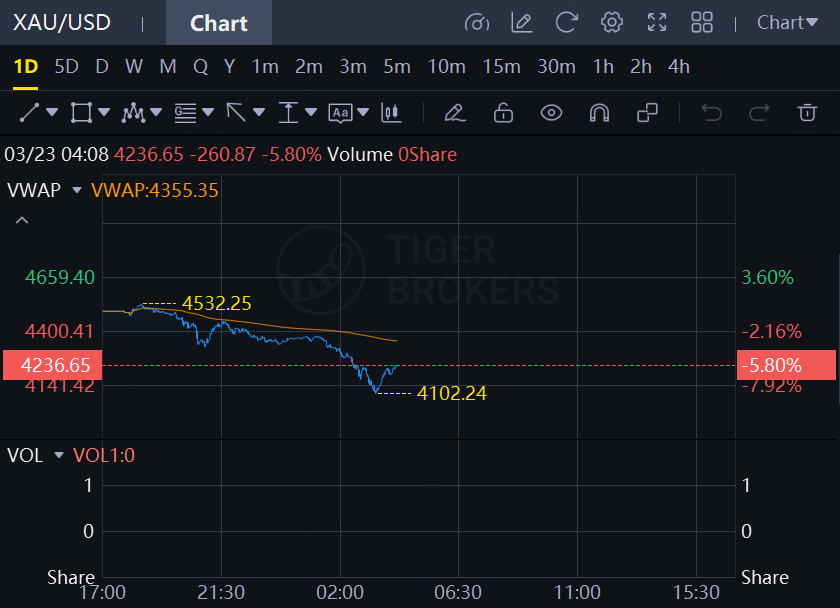Screen dimensions: 840x608
Task: Expand the VWAP indicator dropdown
Action: (x=77, y=190)
